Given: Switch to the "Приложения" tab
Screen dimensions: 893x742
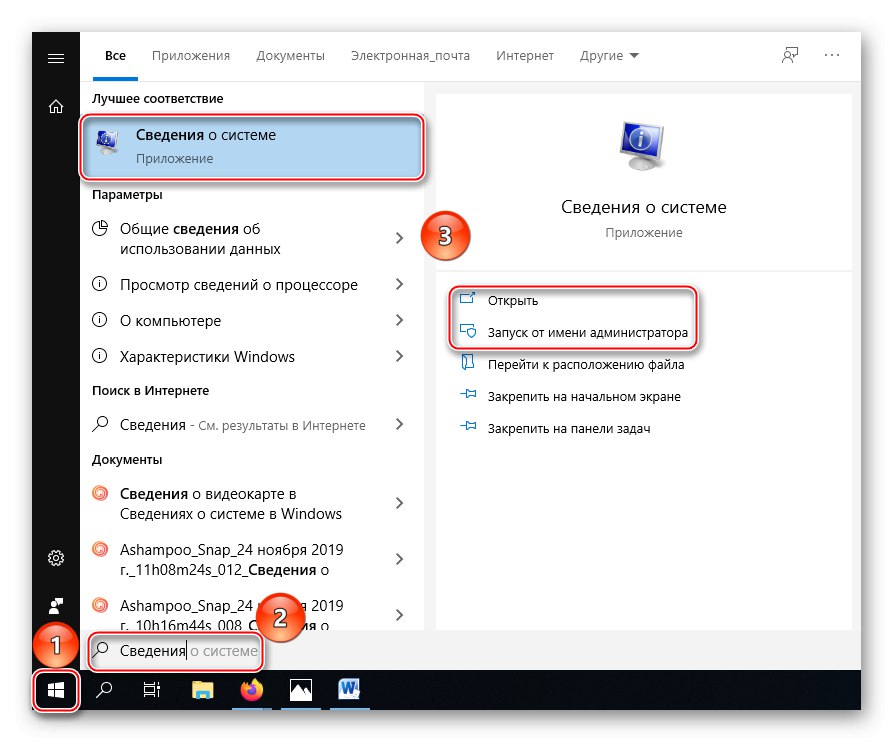Looking at the screenshot, I should click(190, 56).
